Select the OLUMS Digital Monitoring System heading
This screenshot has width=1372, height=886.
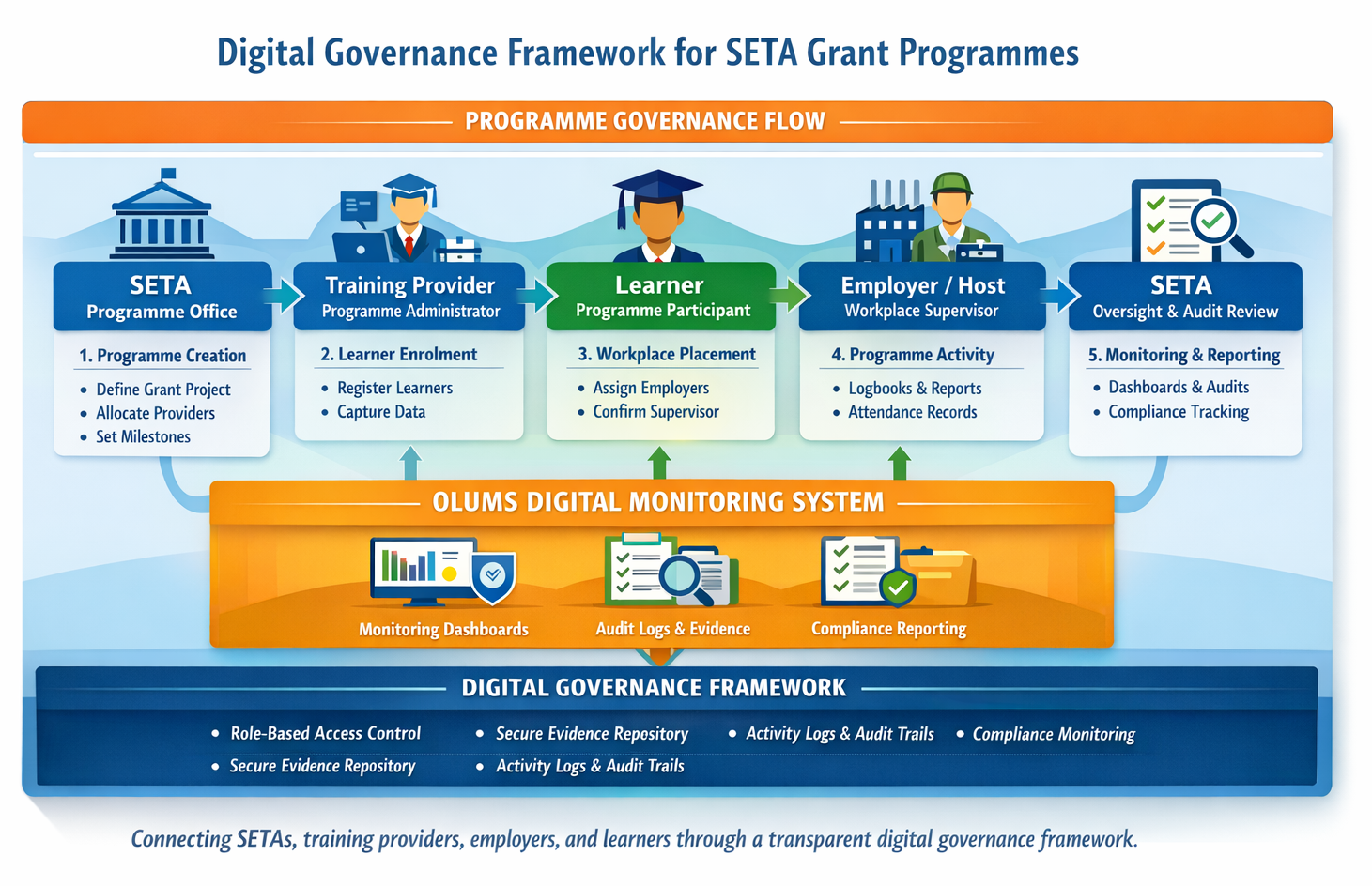point(658,502)
